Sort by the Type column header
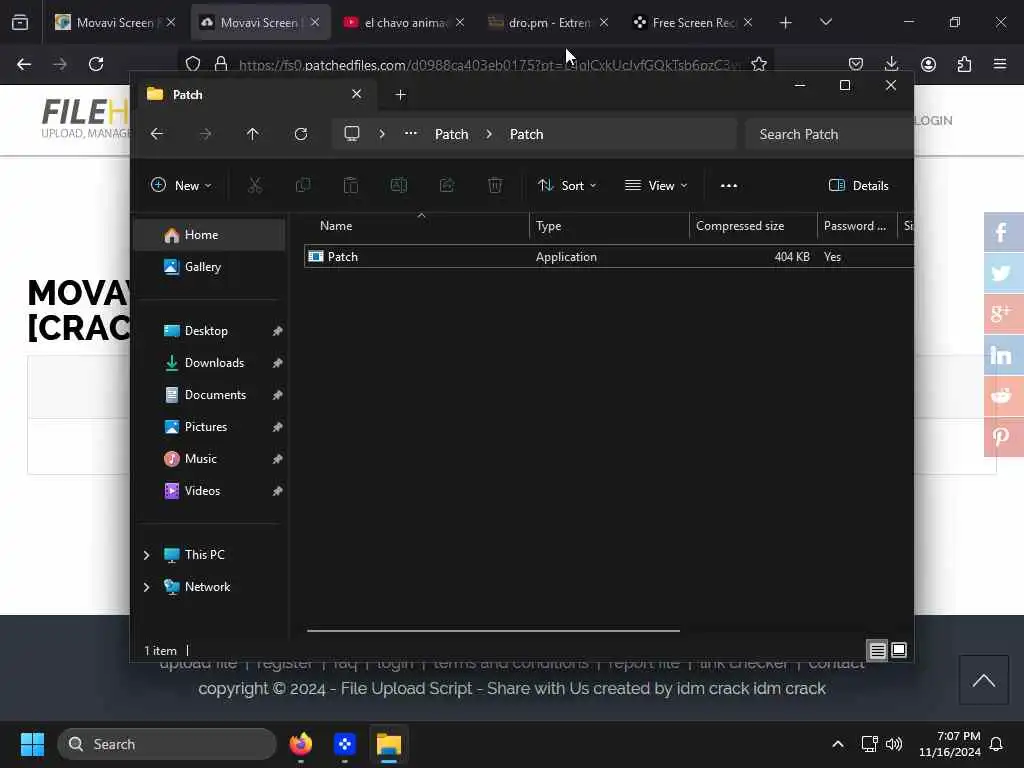 pyautogui.click(x=609, y=226)
